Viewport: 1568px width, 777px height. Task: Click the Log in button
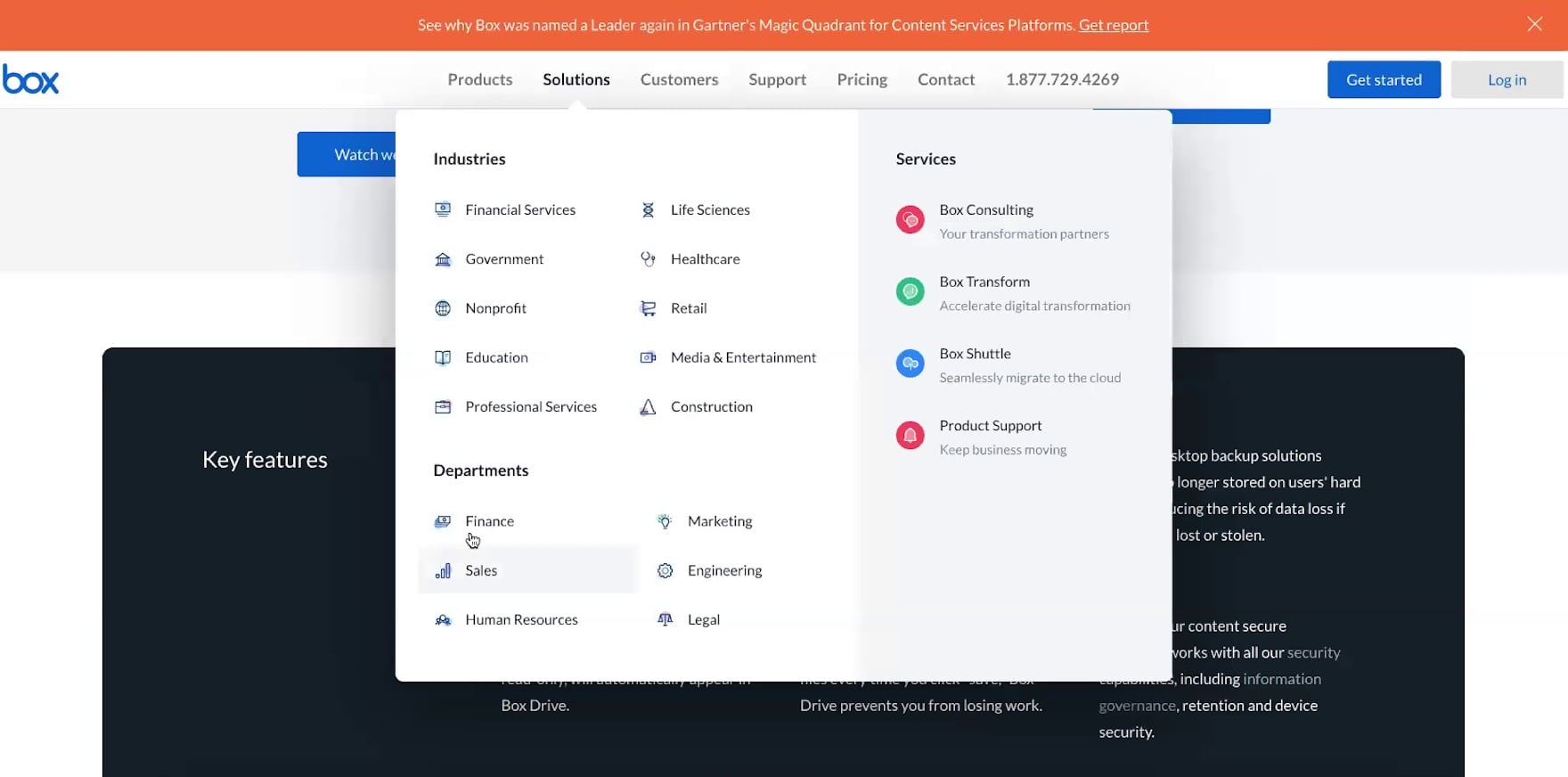pos(1507,80)
